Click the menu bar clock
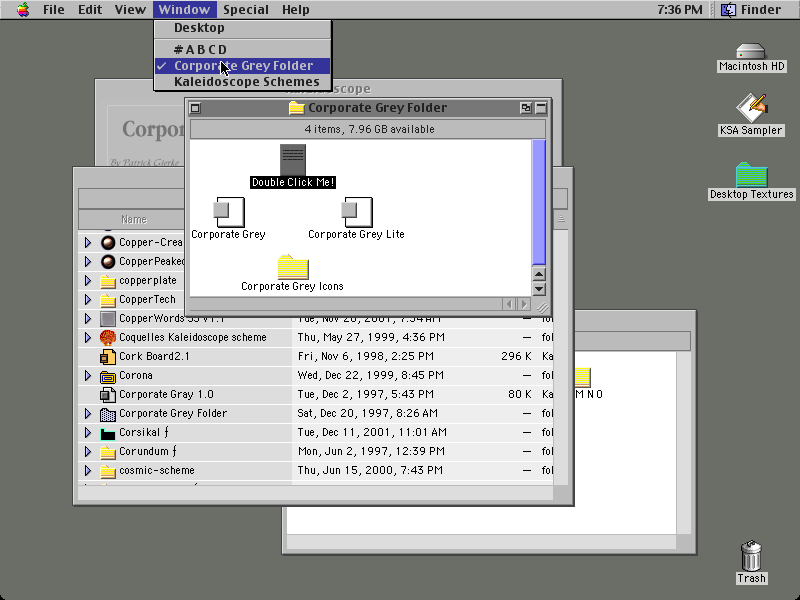Viewport: 800px width, 600px height. (x=680, y=9)
